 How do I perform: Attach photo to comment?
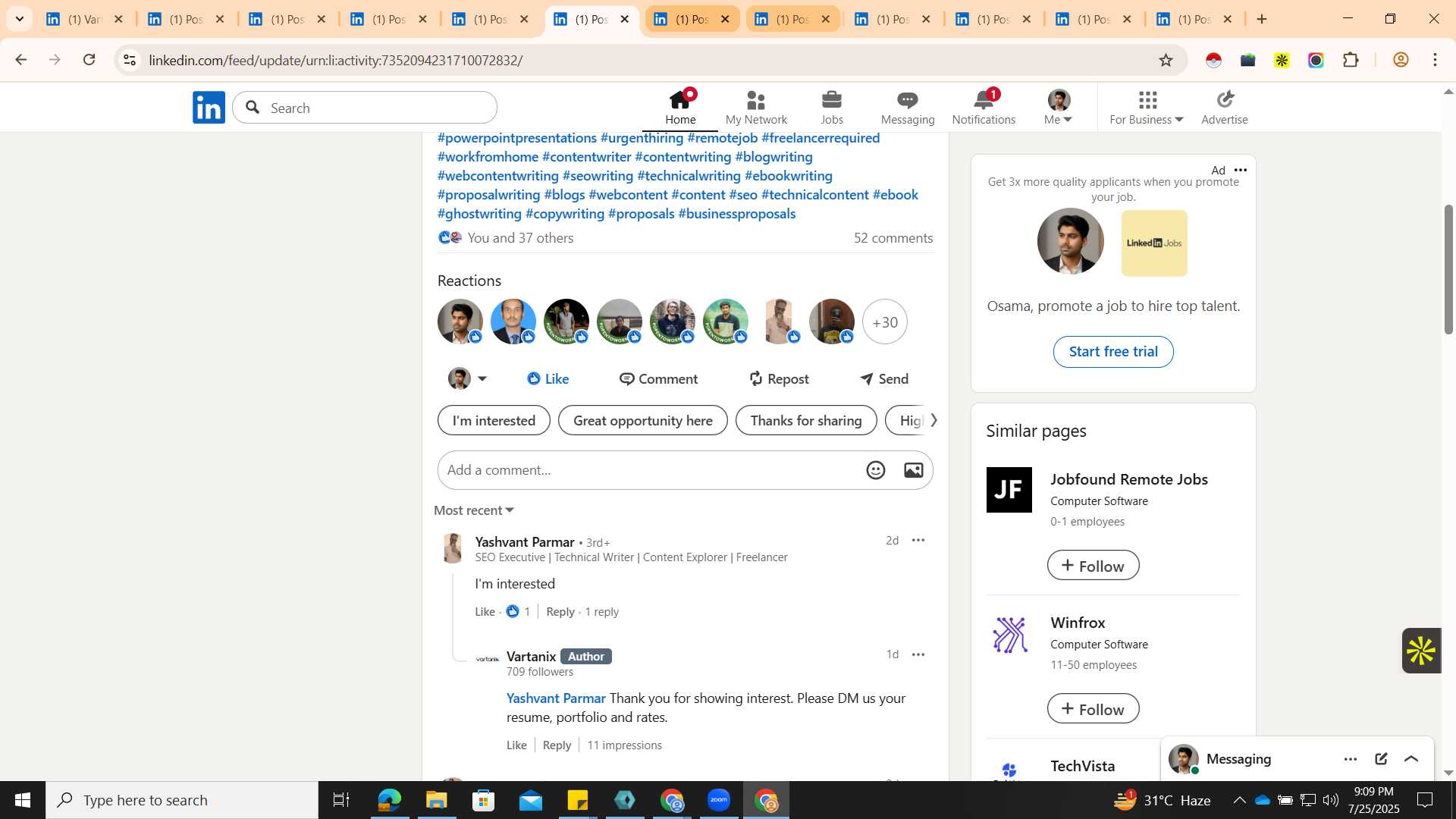(x=913, y=470)
